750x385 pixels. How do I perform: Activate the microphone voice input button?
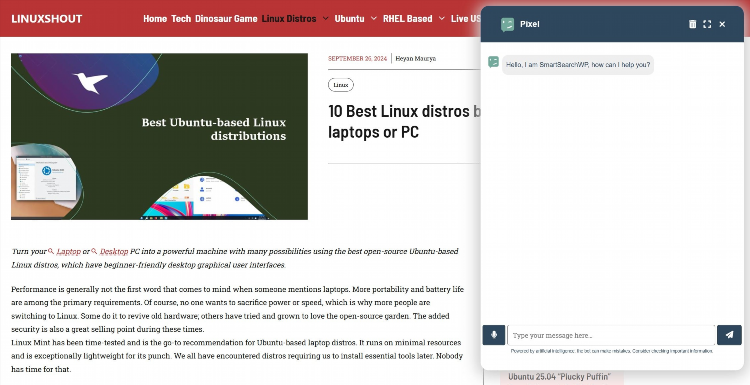[x=494, y=335]
